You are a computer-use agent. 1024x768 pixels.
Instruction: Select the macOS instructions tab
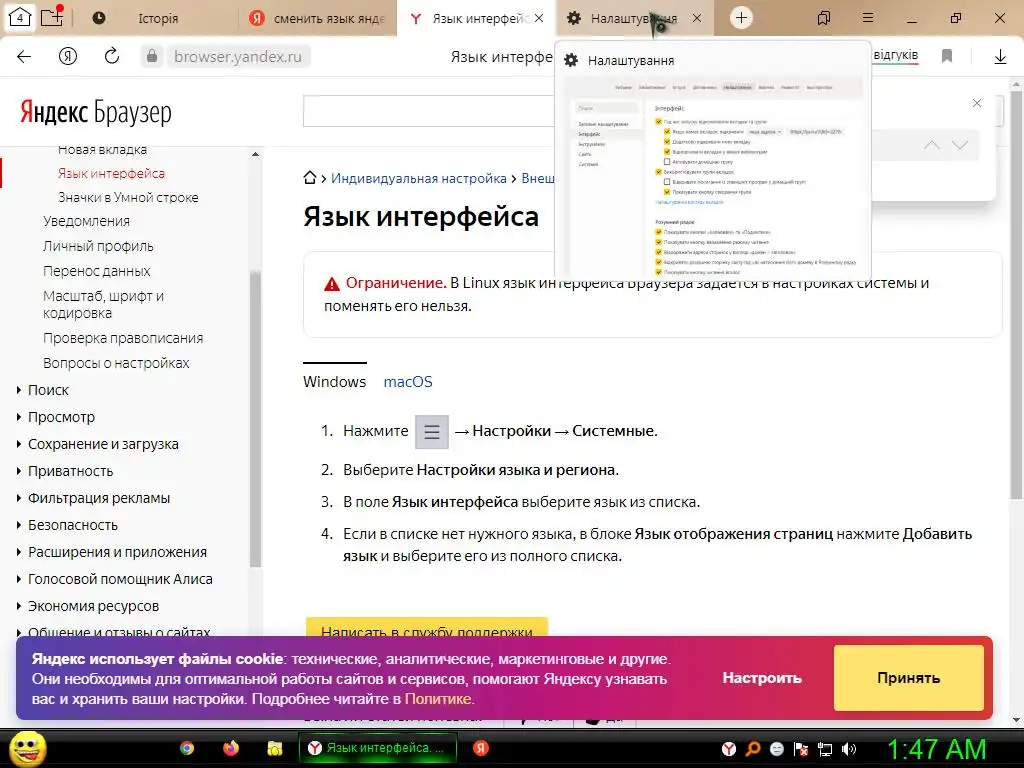point(408,381)
